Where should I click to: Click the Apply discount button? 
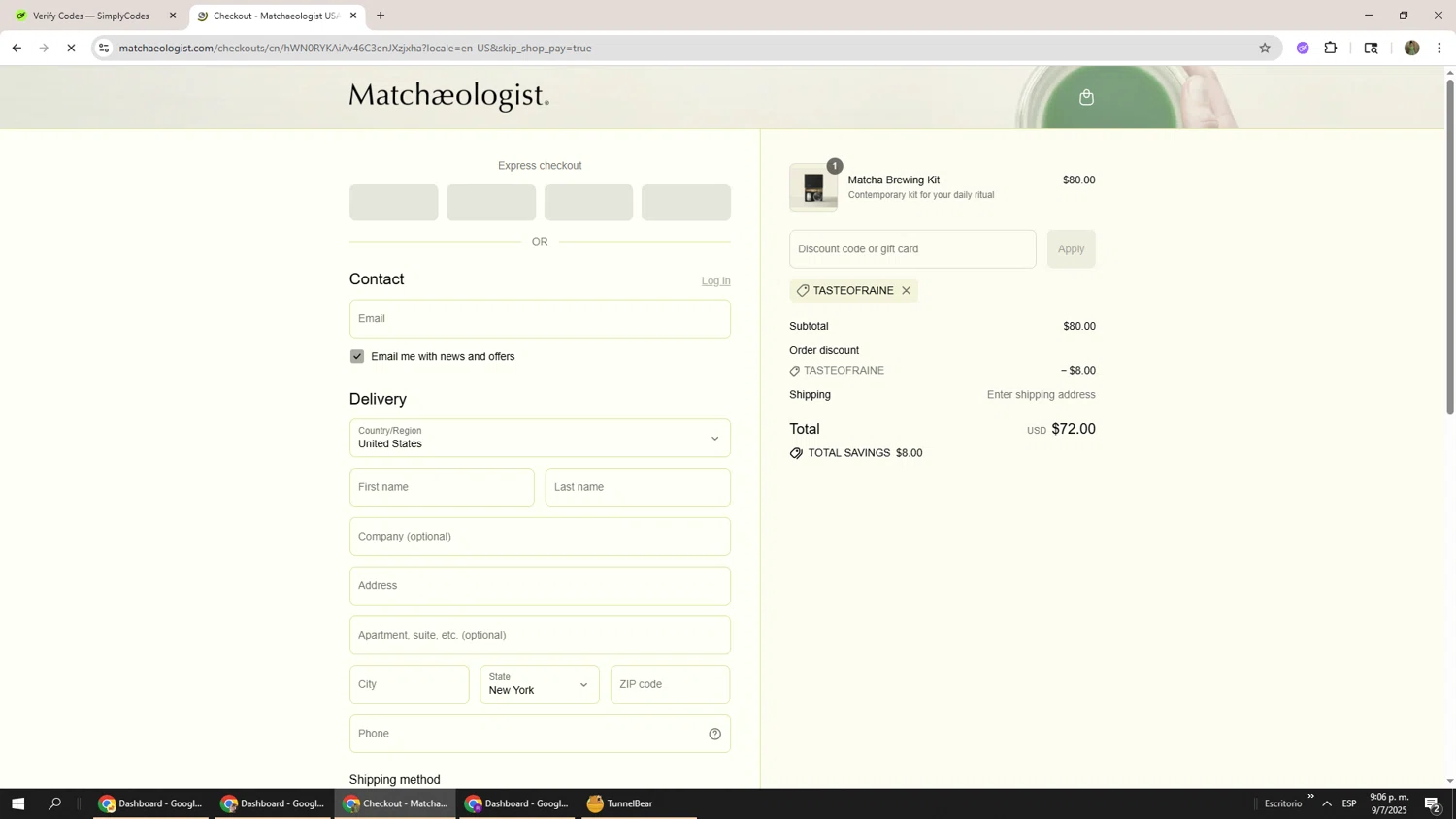pyautogui.click(x=1071, y=249)
